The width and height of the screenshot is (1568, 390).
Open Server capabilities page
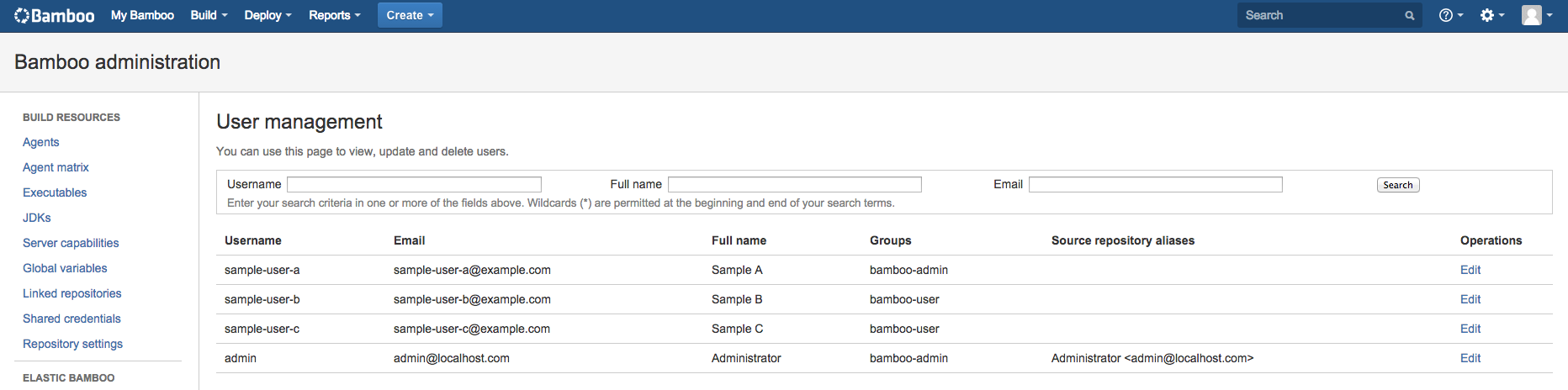[x=71, y=243]
